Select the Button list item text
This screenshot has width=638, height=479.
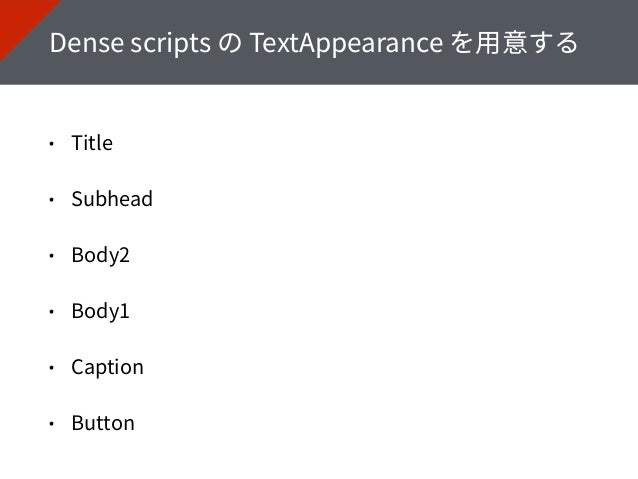tap(103, 423)
